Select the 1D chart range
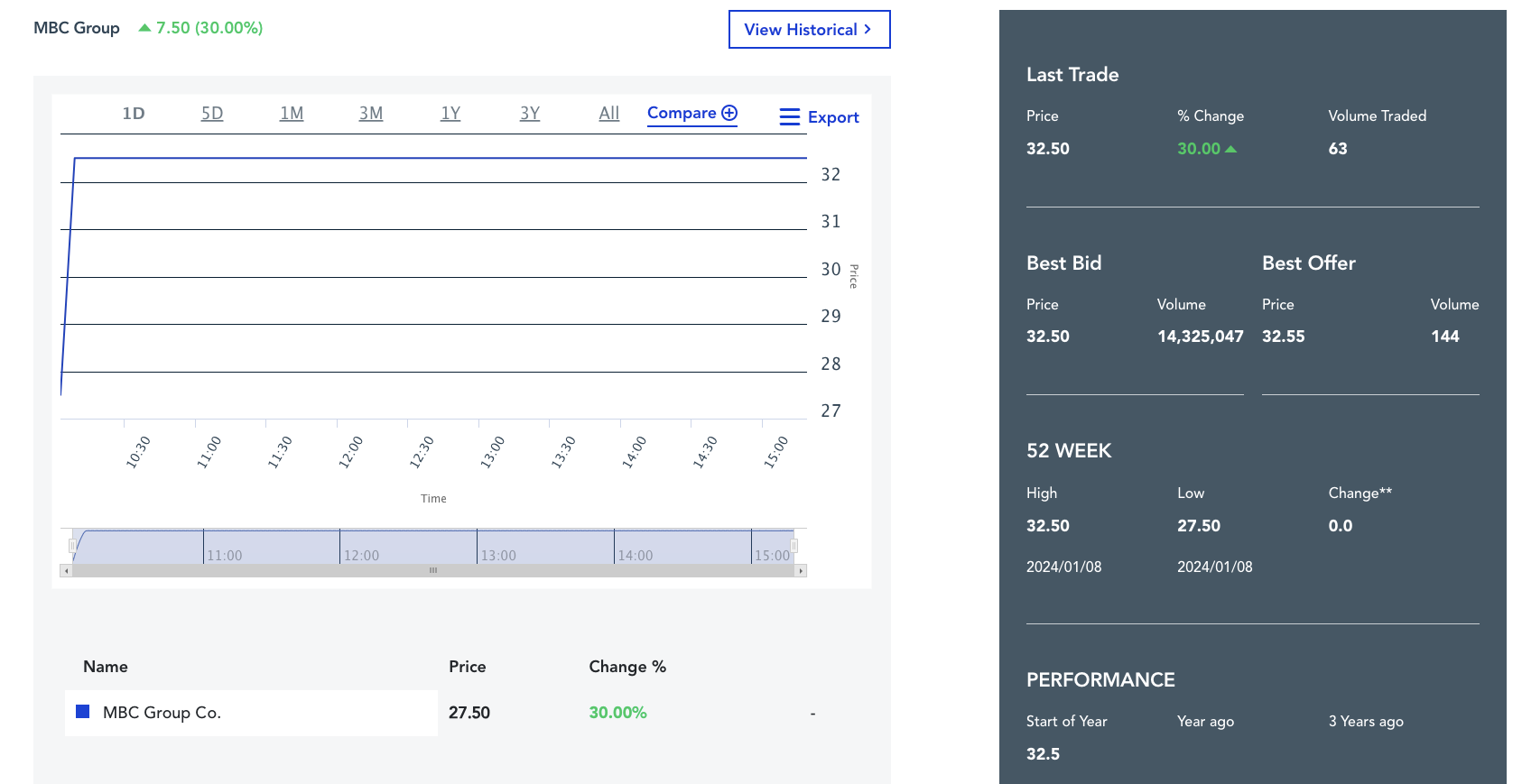1522x784 pixels. point(134,114)
